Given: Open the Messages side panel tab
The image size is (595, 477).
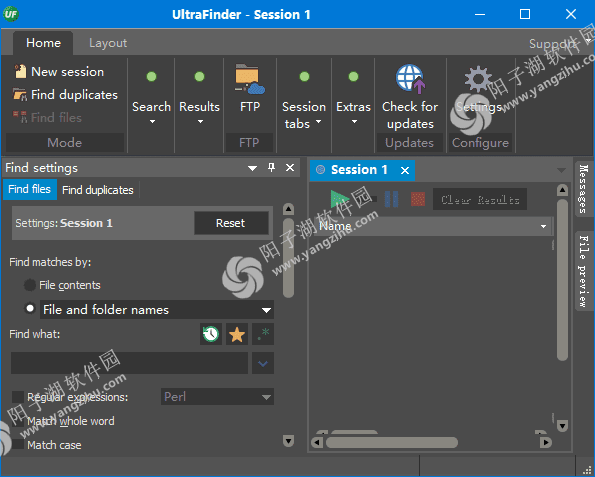Looking at the screenshot, I should [584, 189].
